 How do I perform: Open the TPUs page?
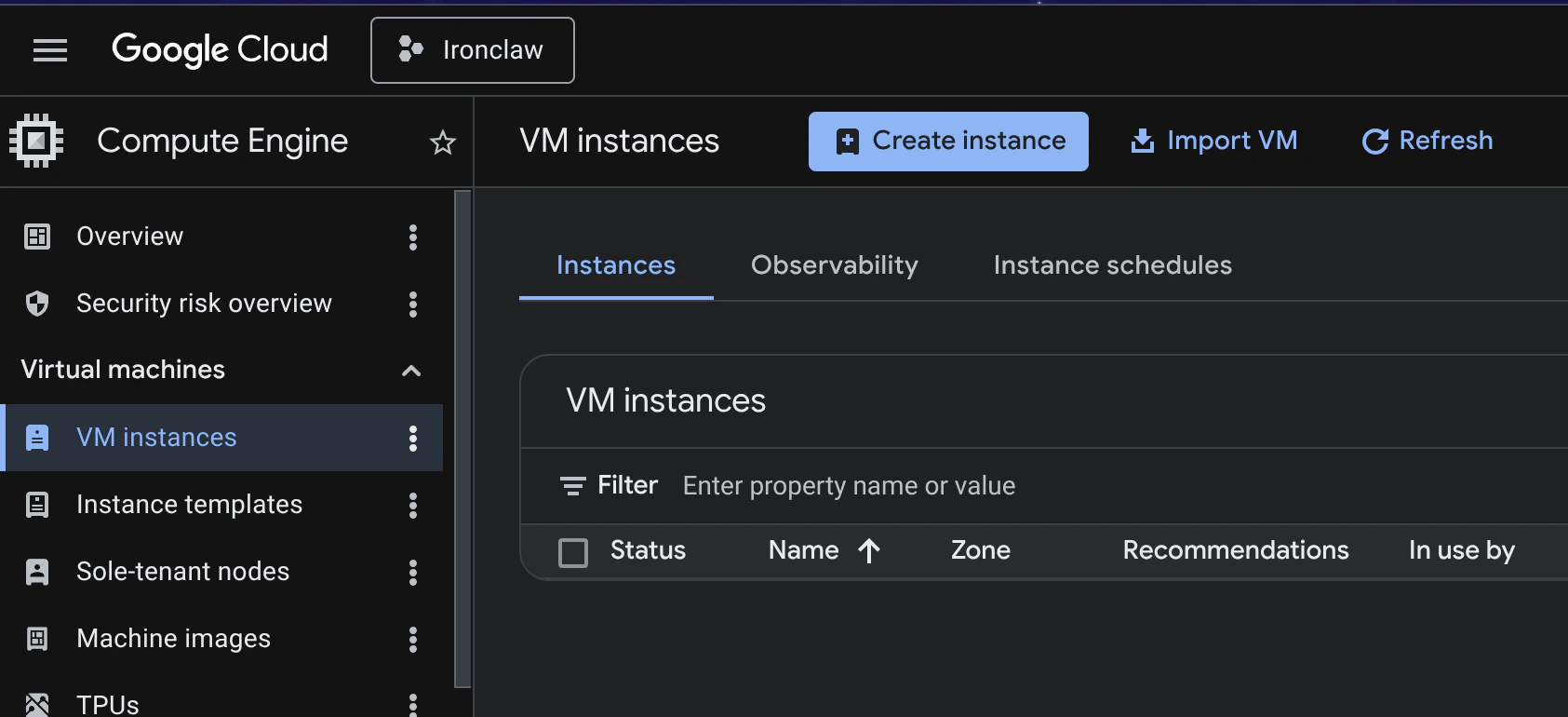tap(108, 705)
